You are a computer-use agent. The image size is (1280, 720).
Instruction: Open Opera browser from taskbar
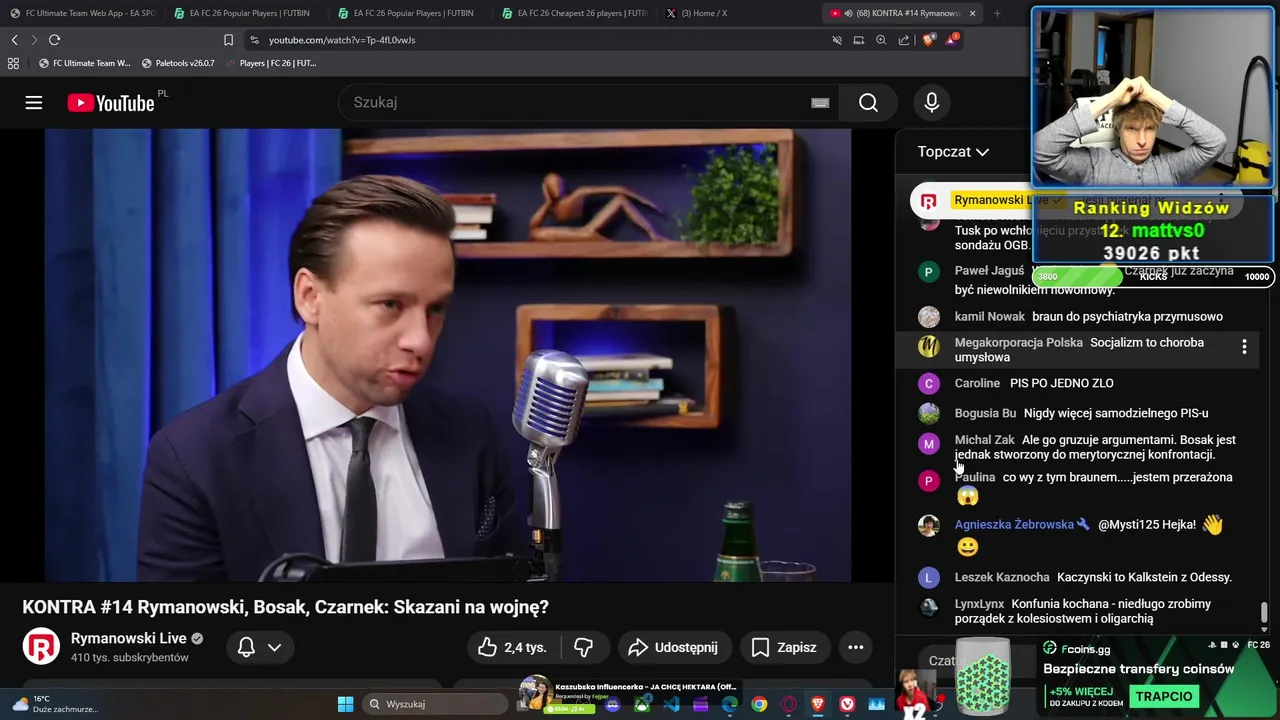(788, 704)
